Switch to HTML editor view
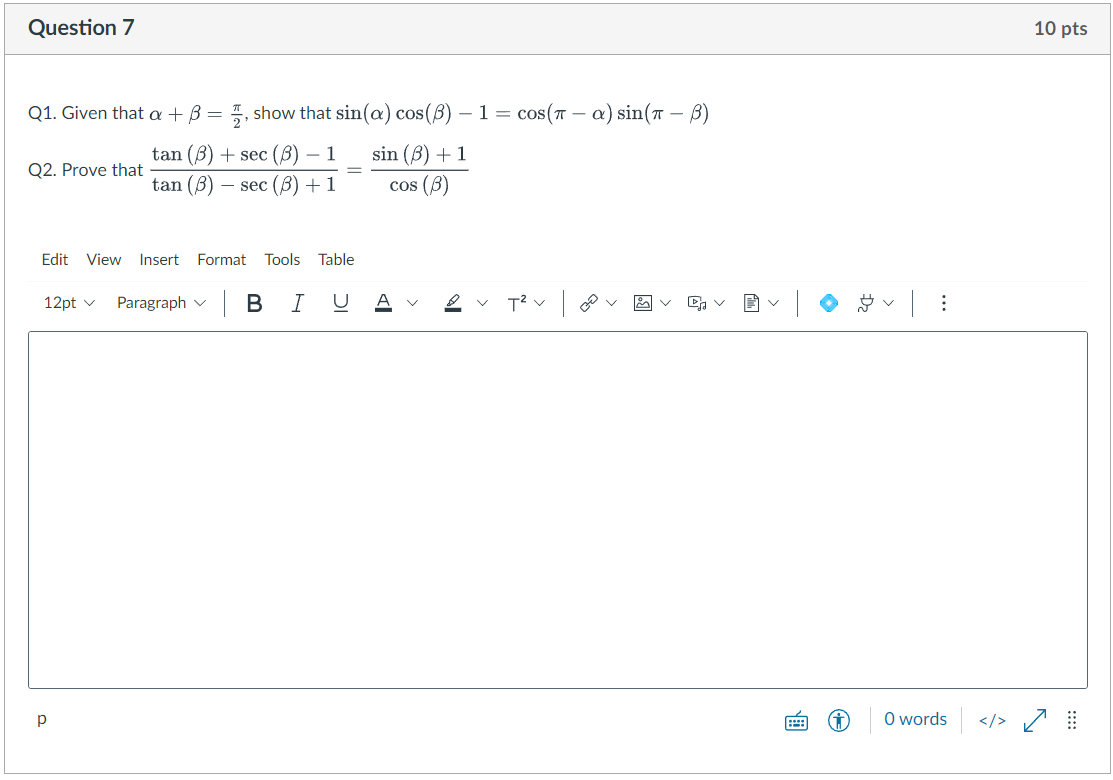The height and width of the screenshot is (780, 1113). click(992, 721)
